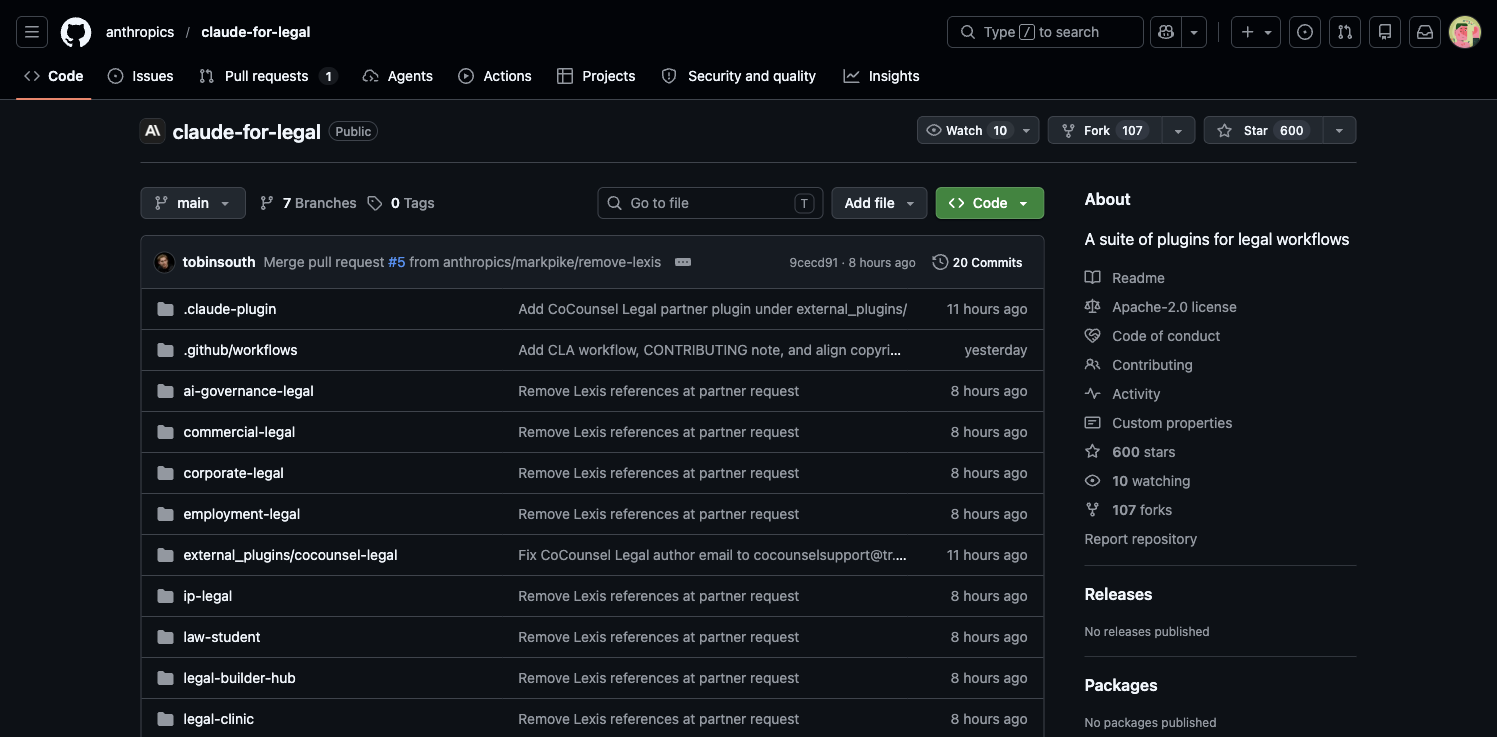Open the .github/workflows folder
Screen dimensions: 1497x737
coord(240,350)
